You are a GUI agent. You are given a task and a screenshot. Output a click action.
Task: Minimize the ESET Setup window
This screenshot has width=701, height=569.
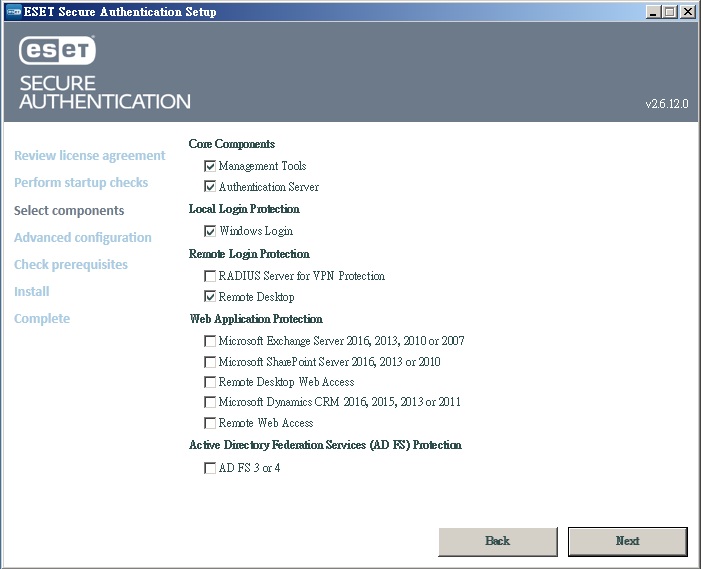(653, 12)
